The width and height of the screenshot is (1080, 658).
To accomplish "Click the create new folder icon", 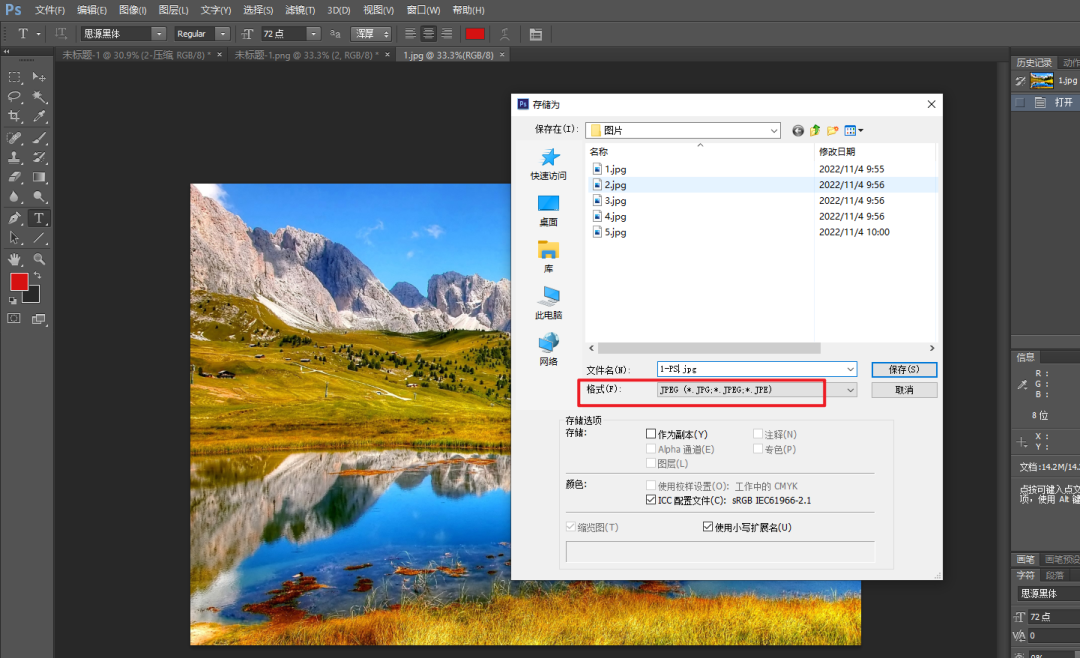I will click(833, 130).
